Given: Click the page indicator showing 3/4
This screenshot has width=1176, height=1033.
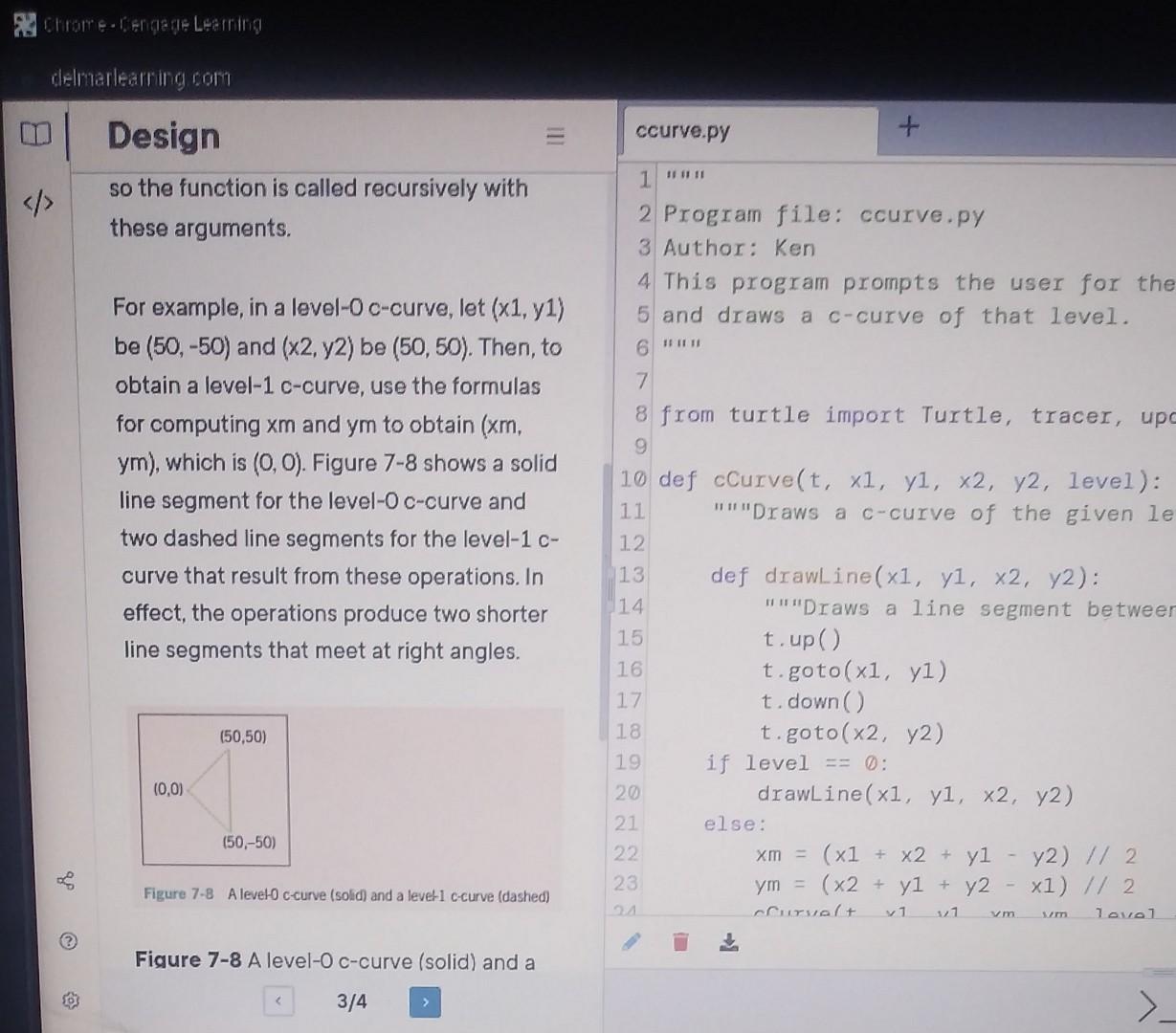Looking at the screenshot, I should tap(350, 1002).
